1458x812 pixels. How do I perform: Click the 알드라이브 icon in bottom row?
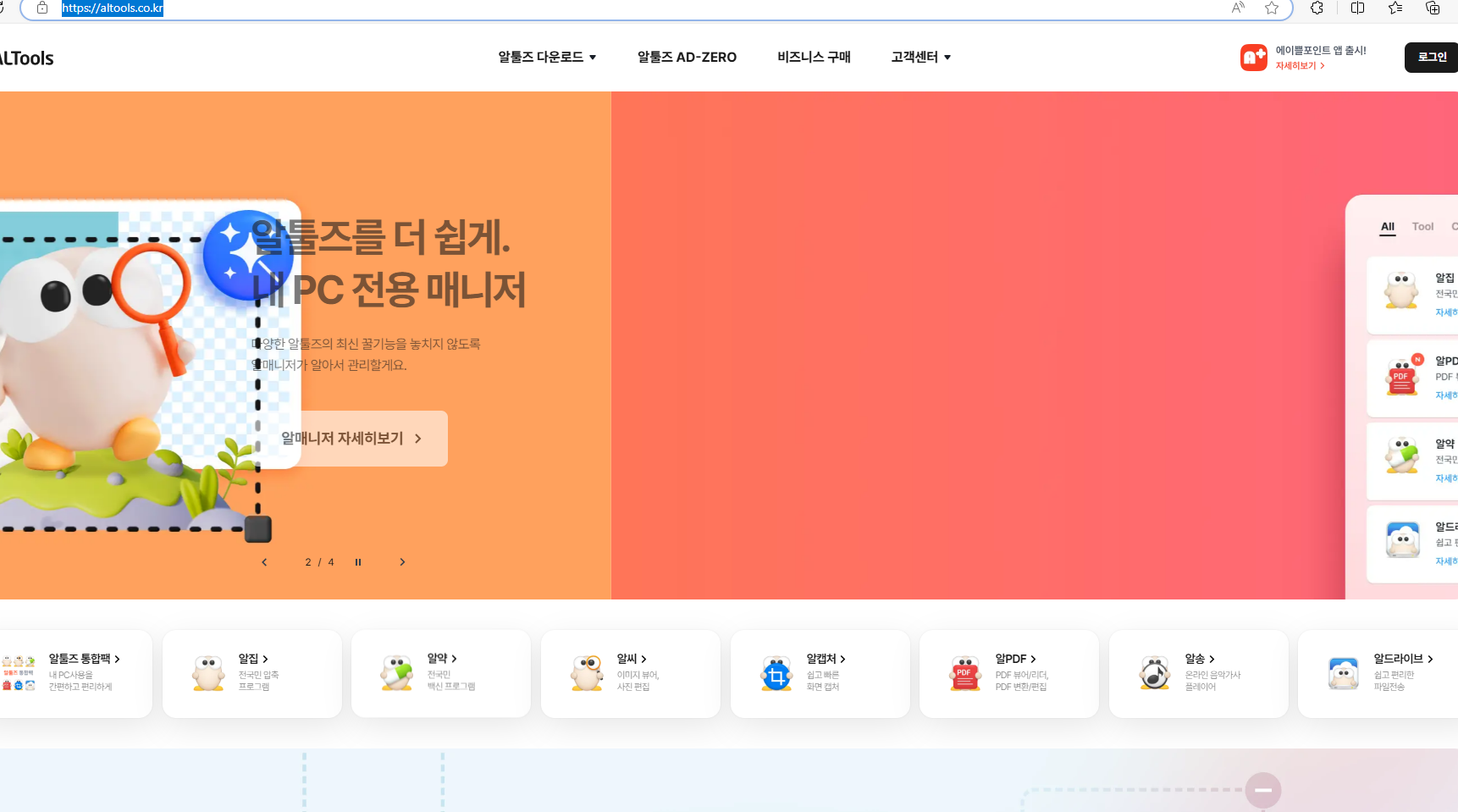click(x=1344, y=673)
